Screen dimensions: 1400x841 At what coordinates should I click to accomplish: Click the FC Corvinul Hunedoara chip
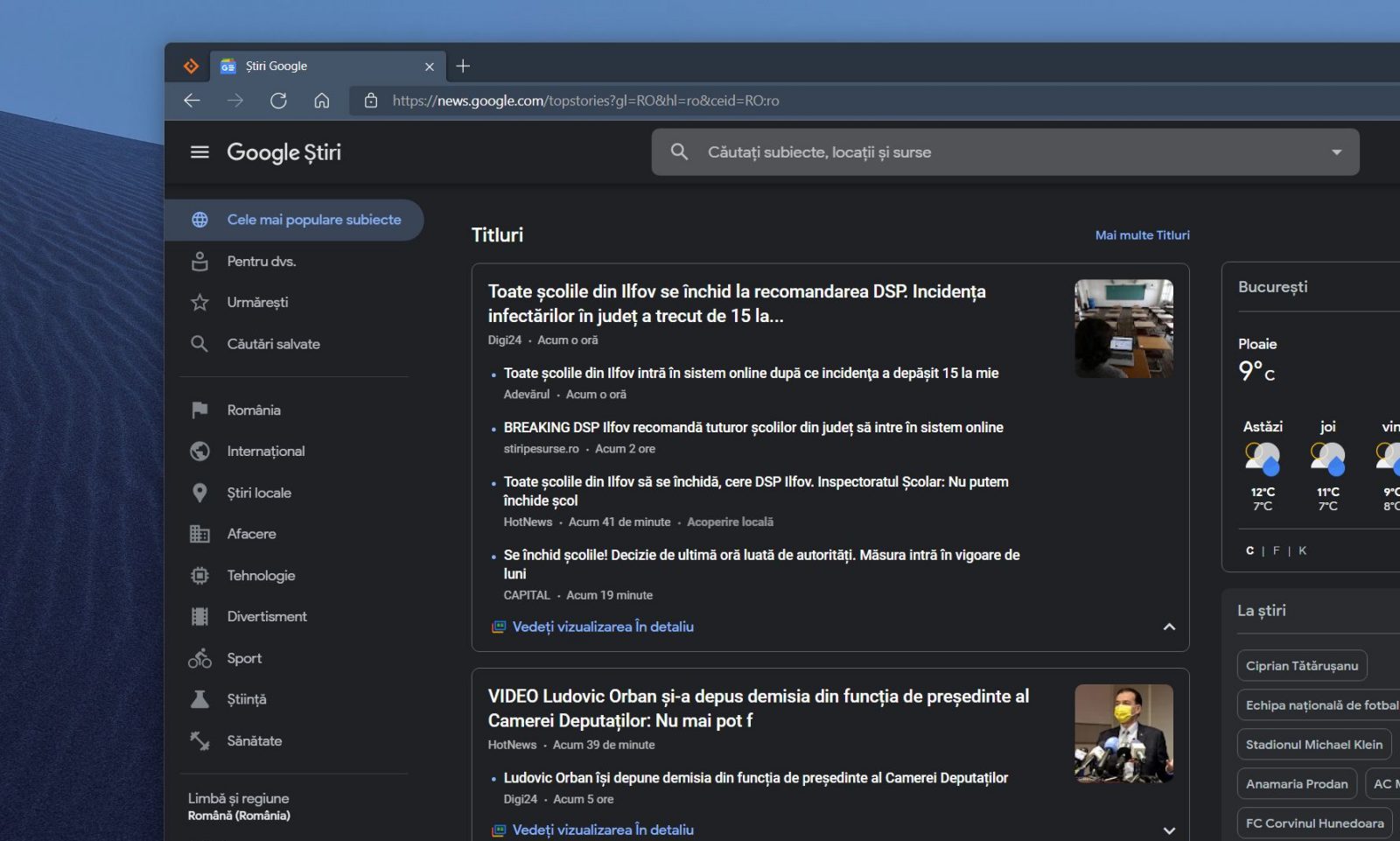pyautogui.click(x=1314, y=823)
